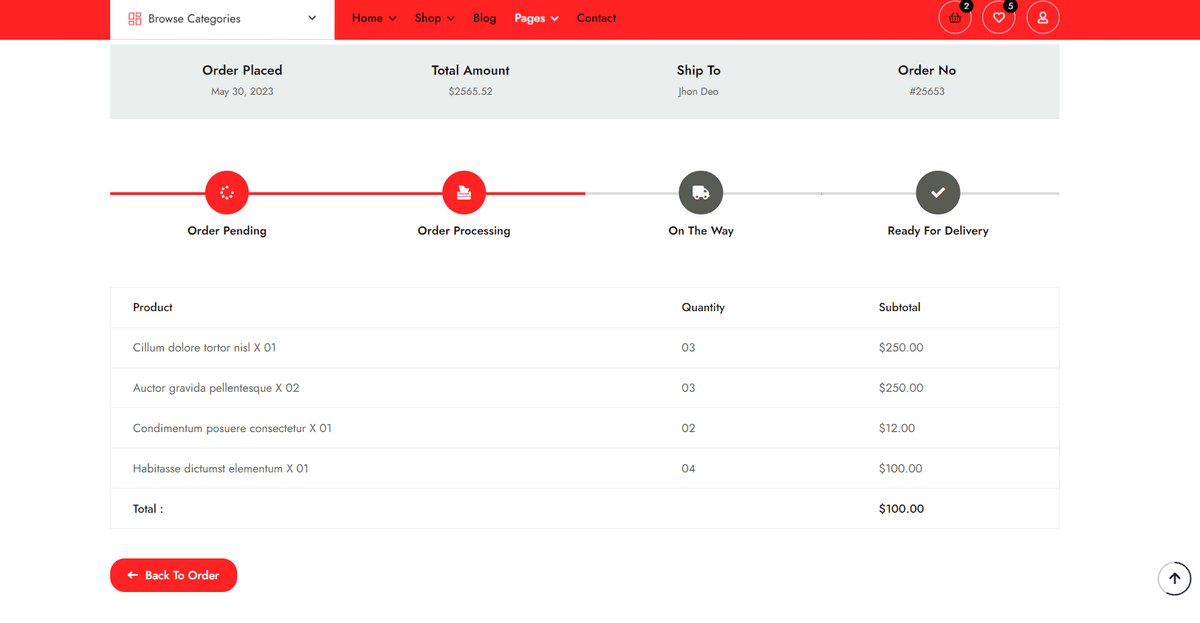Open the shopping basket icon
This screenshot has height=623, width=1200.
tap(954, 18)
